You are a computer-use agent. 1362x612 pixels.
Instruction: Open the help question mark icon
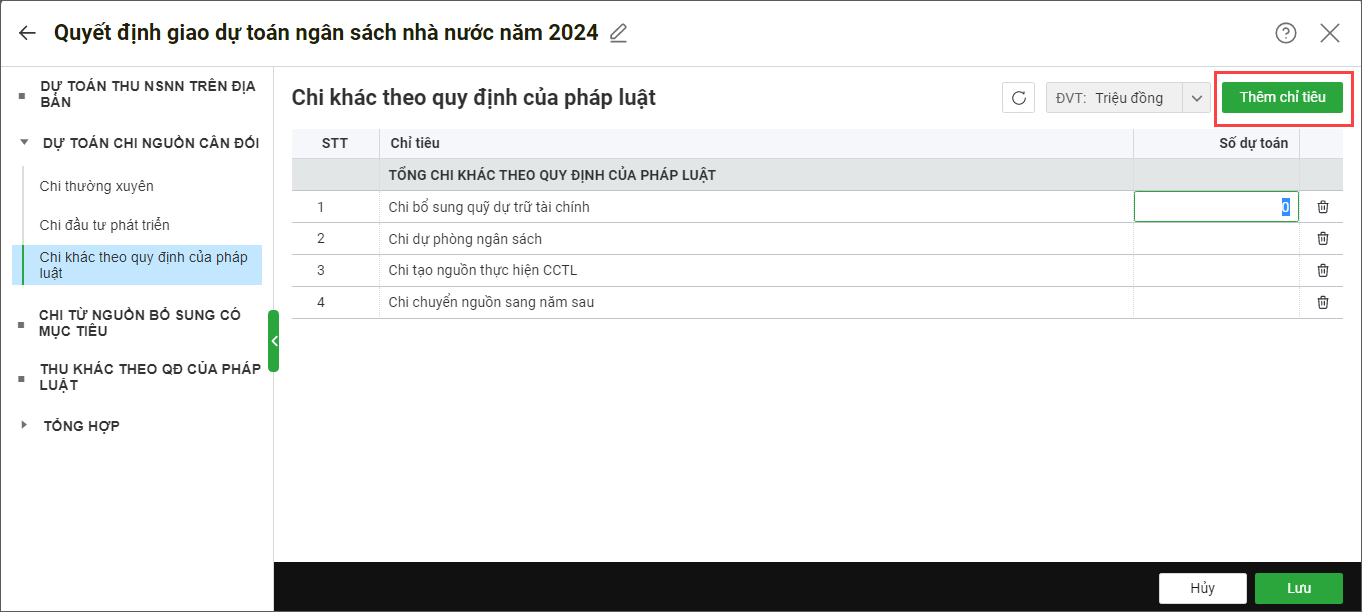1286,33
